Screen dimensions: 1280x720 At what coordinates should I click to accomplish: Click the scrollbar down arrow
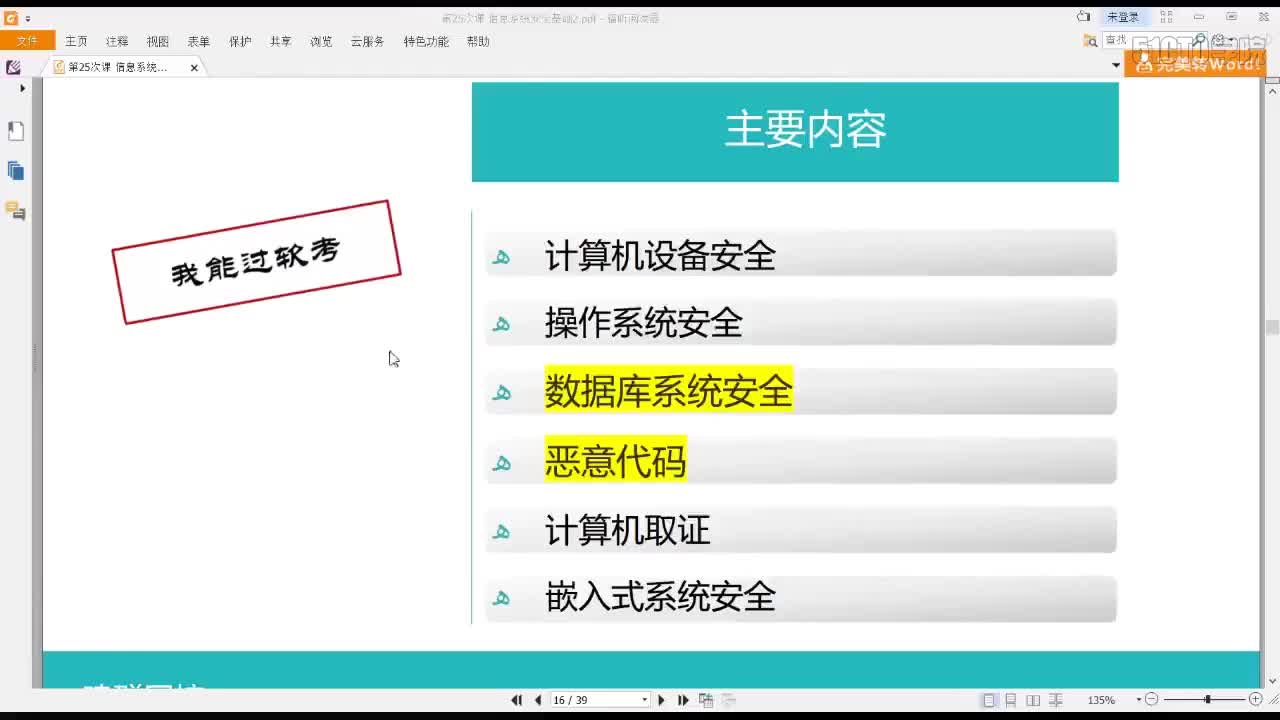[1272, 681]
